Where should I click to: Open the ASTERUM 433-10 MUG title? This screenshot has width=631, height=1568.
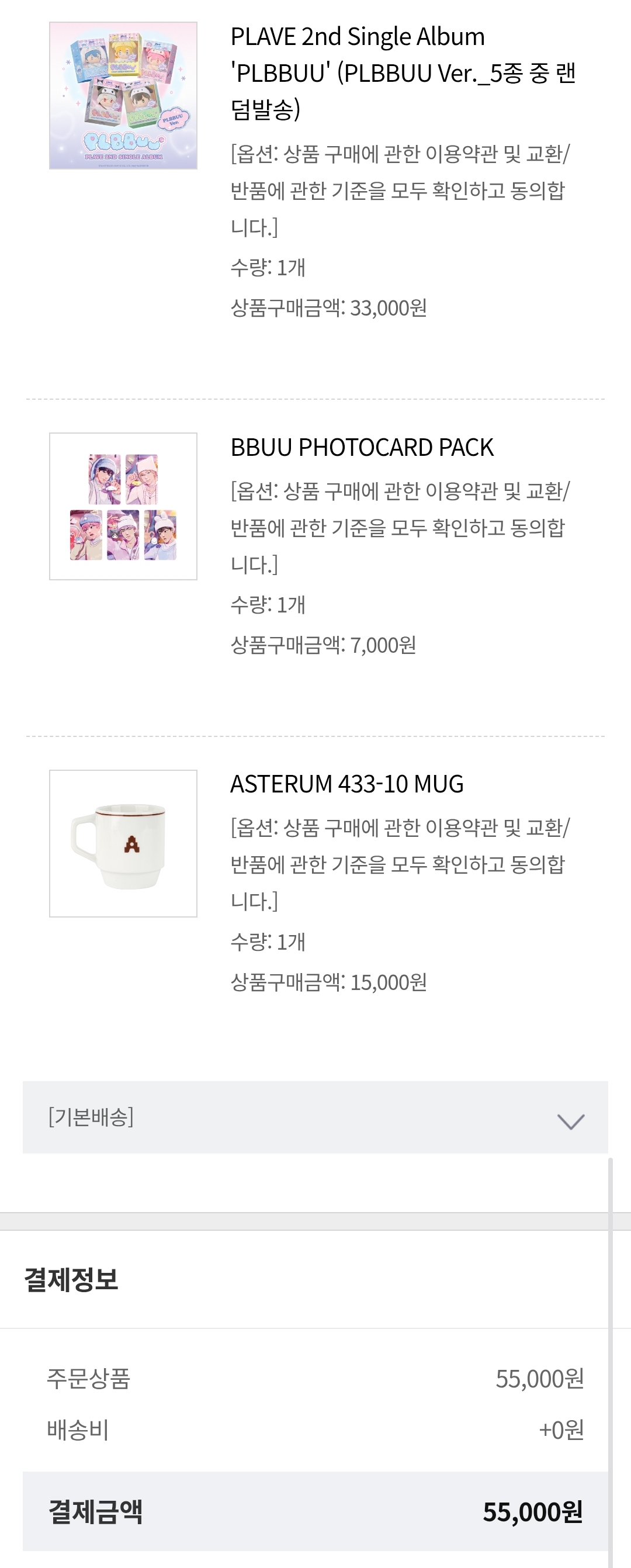(x=346, y=784)
